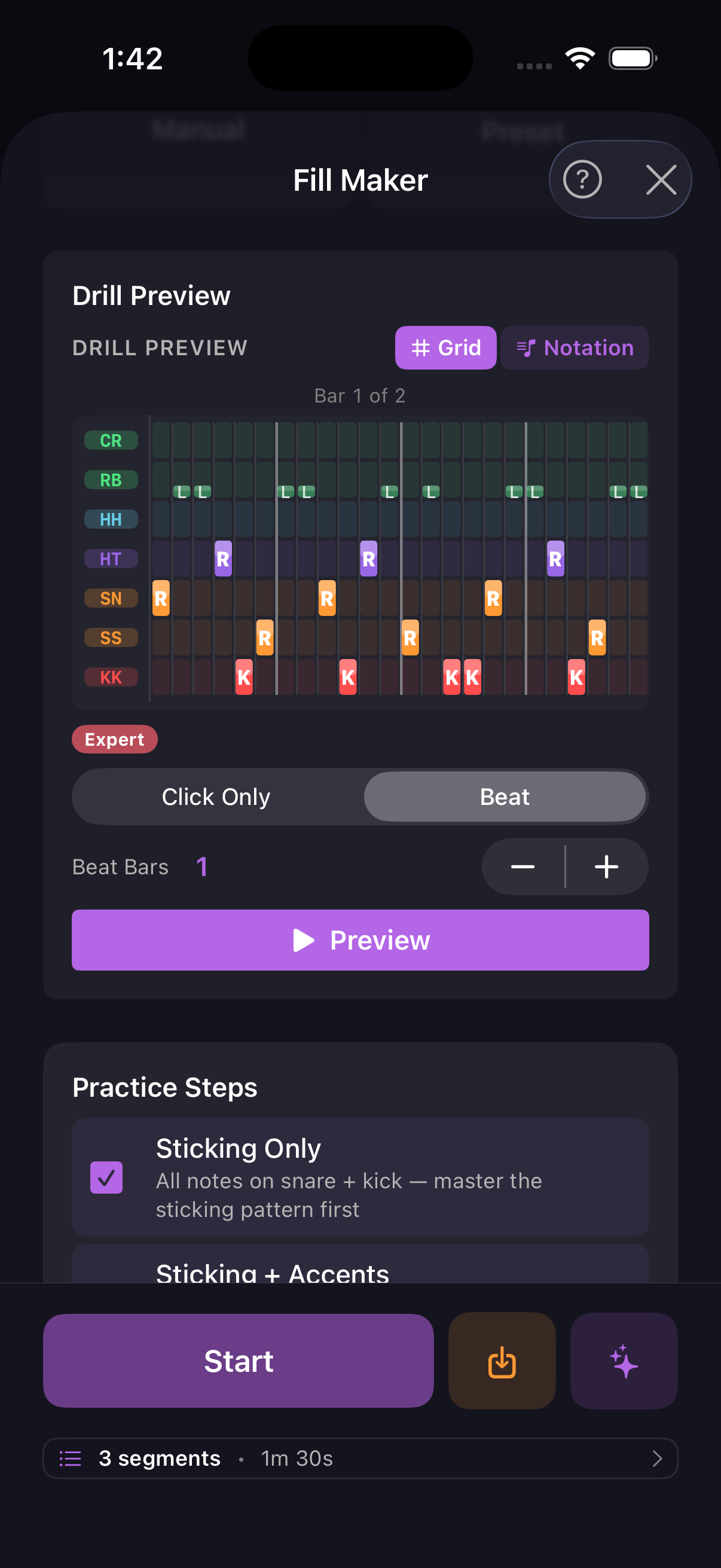Image resolution: width=721 pixels, height=1568 pixels.
Task: Open the help question mark icon
Action: 582,179
